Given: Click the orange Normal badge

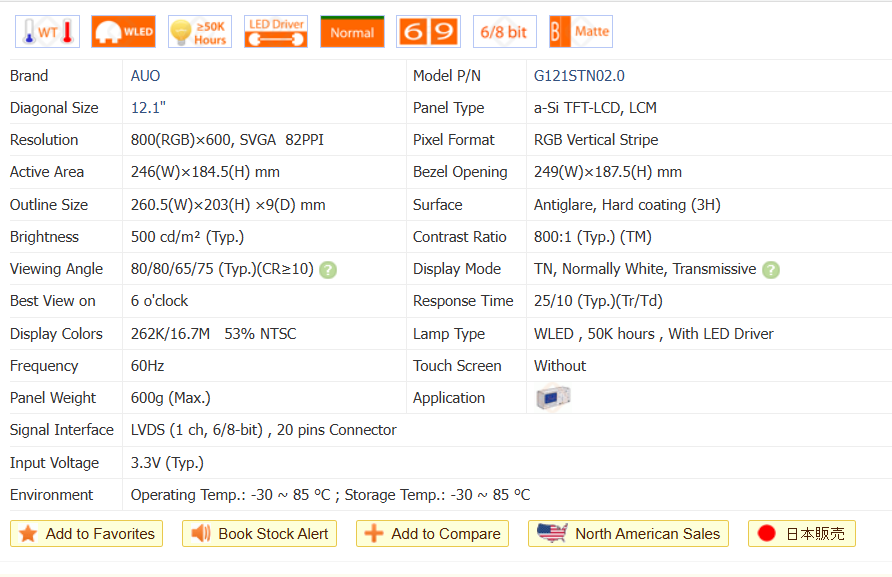Looking at the screenshot, I should click(352, 32).
